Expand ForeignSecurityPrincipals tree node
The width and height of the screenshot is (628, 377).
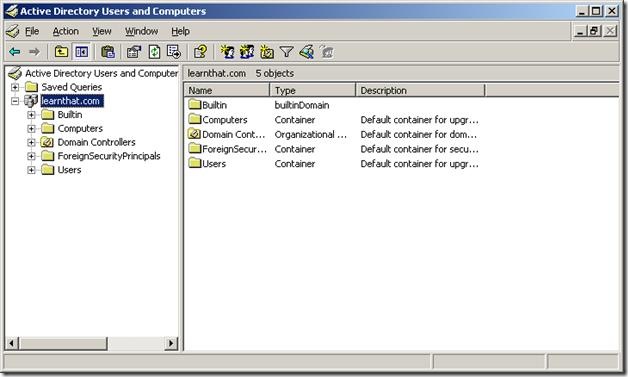point(31,156)
